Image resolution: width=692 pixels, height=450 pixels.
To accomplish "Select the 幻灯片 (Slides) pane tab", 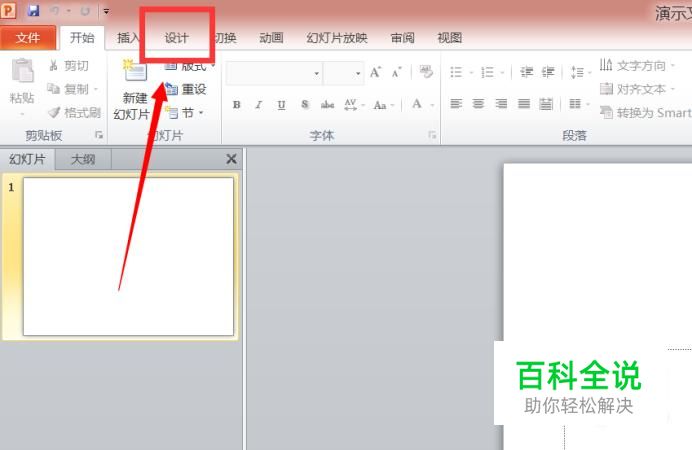I will 27,159.
